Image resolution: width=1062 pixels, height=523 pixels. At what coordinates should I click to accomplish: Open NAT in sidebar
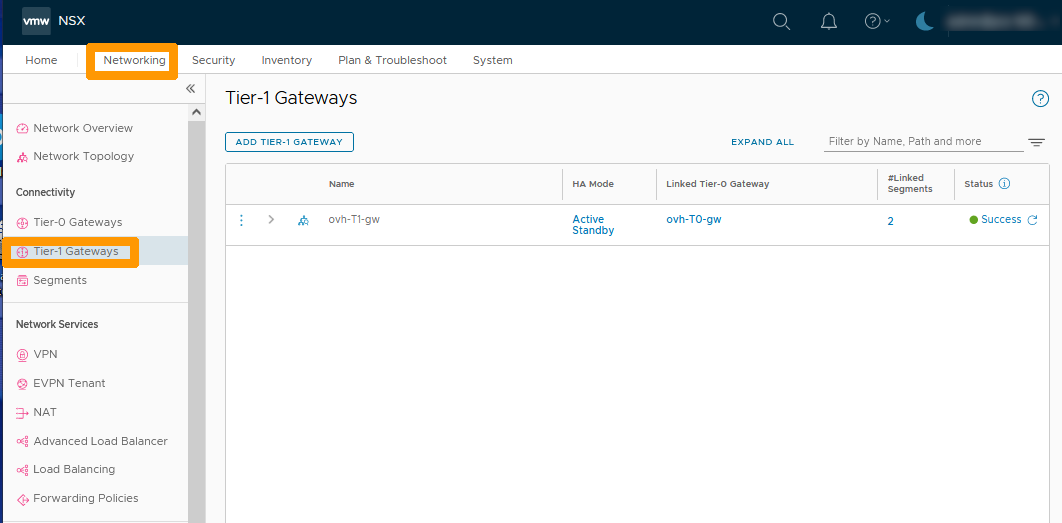click(45, 413)
